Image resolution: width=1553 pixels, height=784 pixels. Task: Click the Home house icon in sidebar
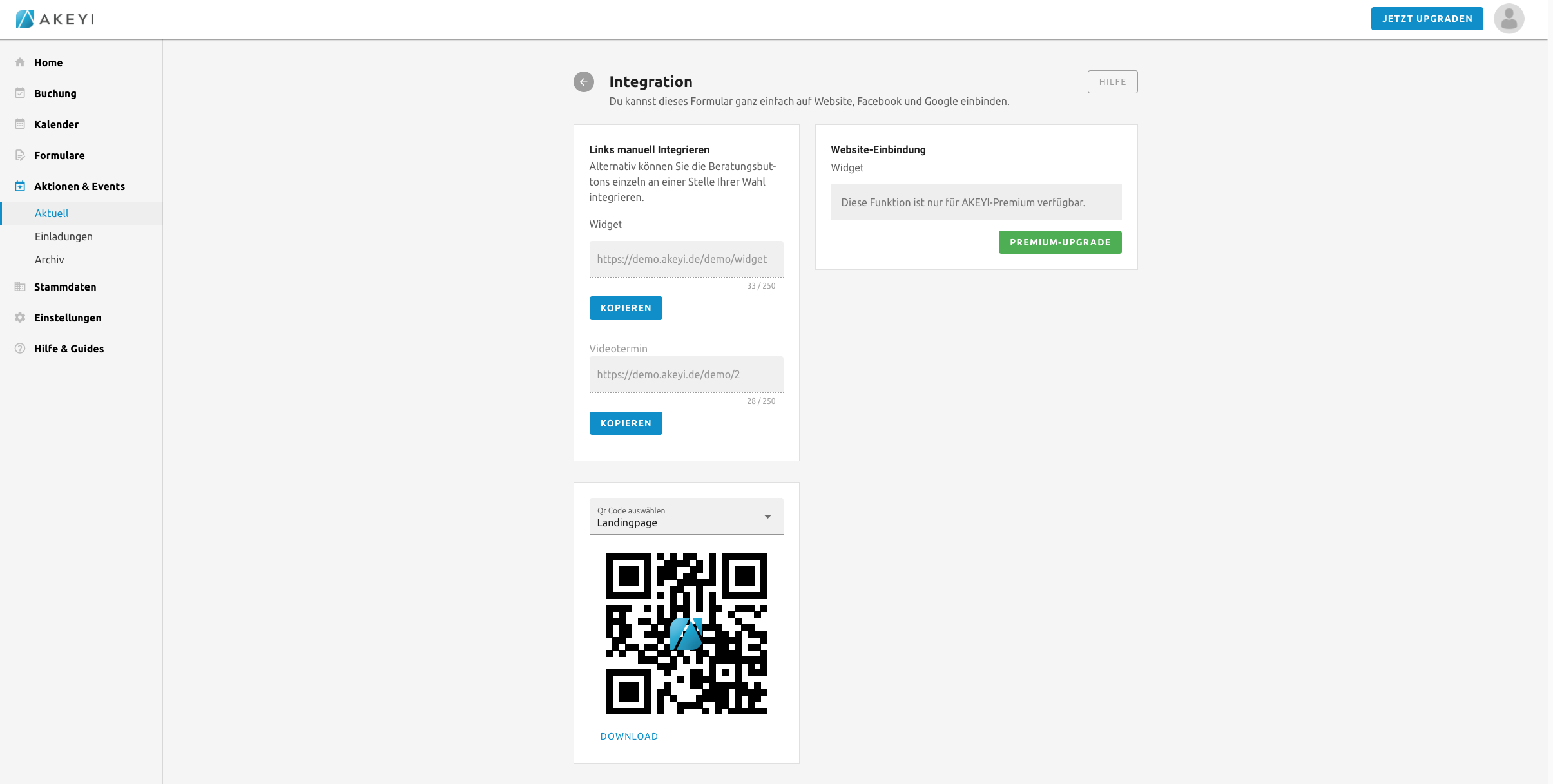pos(20,62)
